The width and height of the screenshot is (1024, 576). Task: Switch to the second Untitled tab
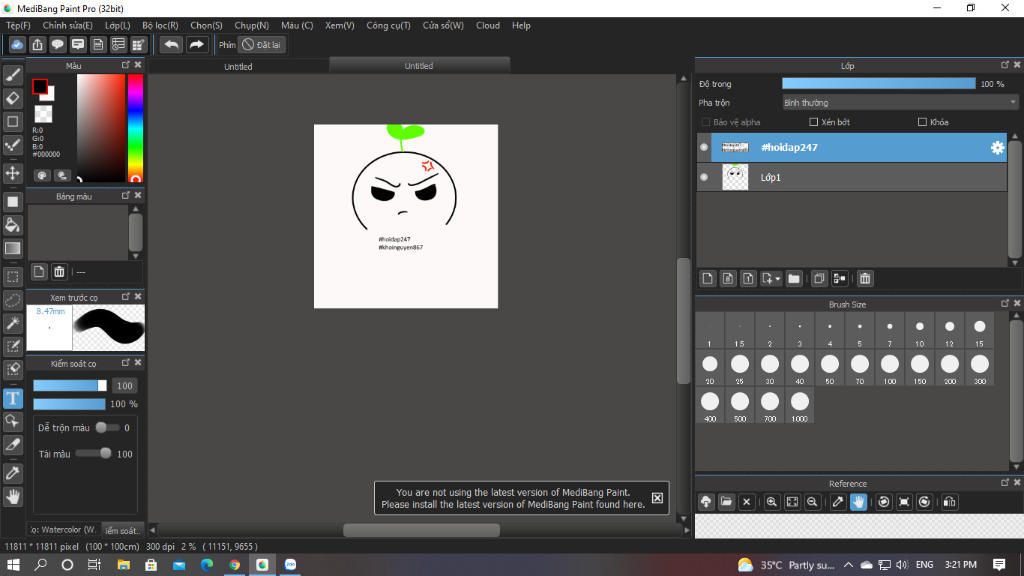[419, 66]
